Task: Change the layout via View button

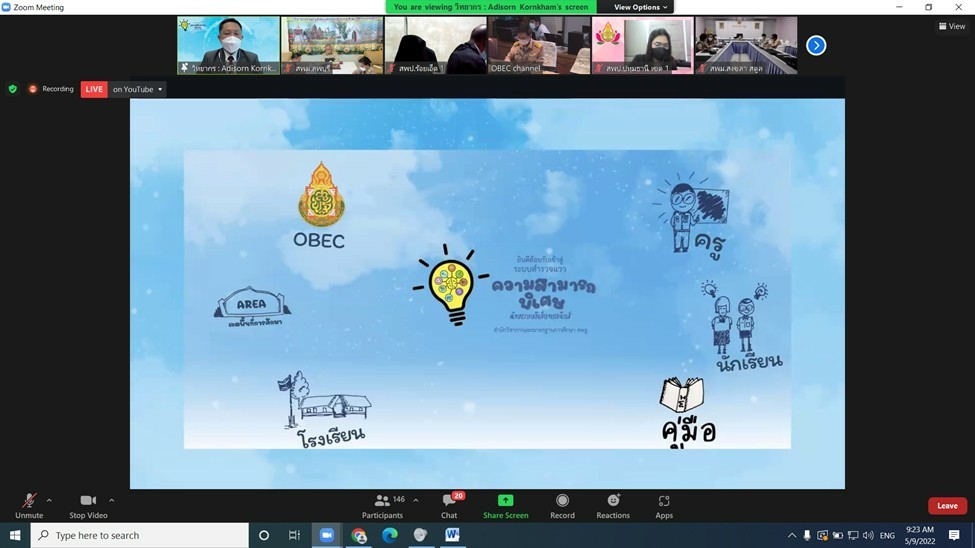Action: pos(952,26)
